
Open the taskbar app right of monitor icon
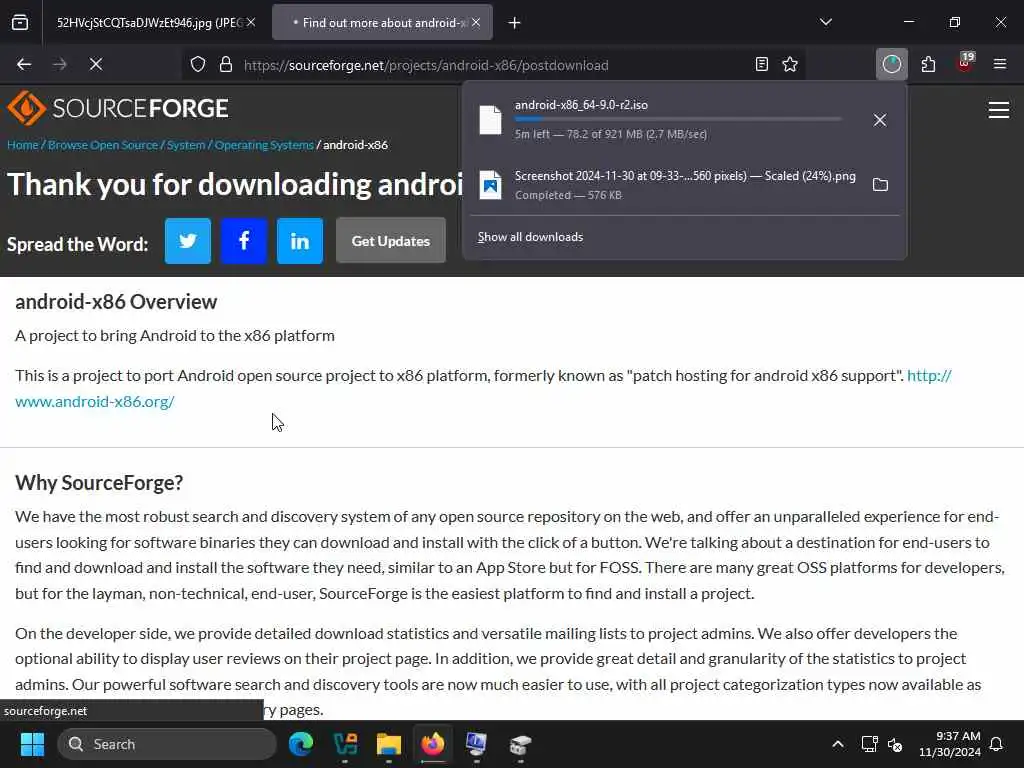520,744
